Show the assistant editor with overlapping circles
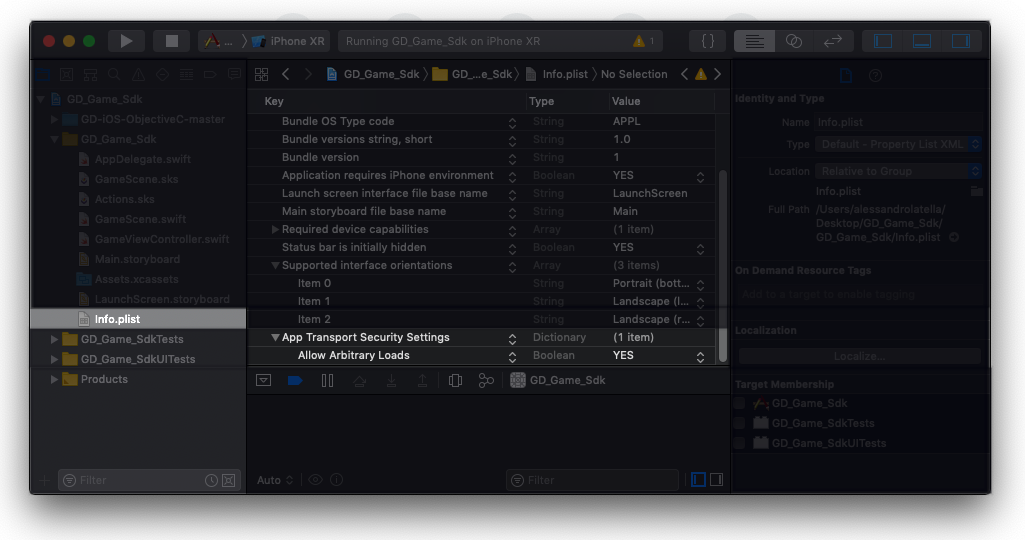The width and height of the screenshot is (1025, 540). (x=794, y=41)
